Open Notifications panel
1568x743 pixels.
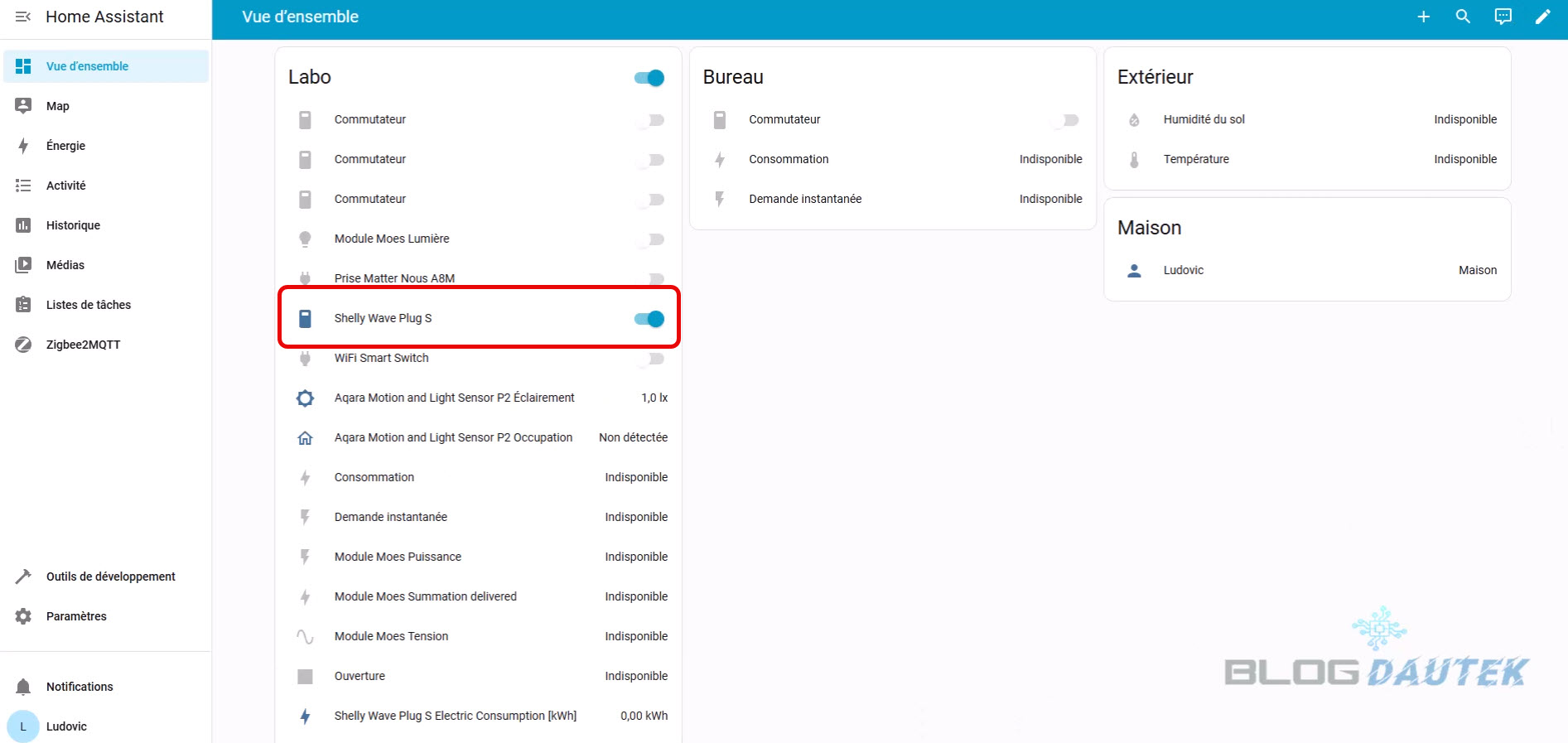pyautogui.click(x=80, y=687)
